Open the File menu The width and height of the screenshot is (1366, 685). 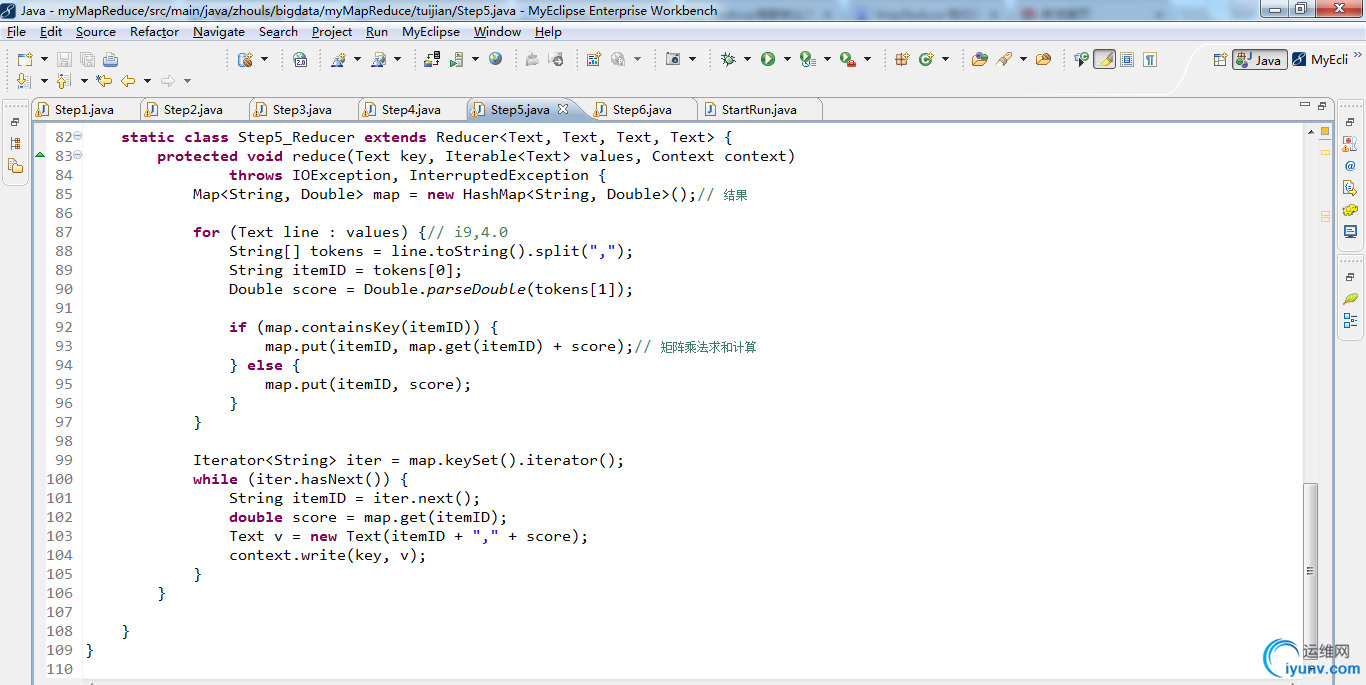pos(16,31)
